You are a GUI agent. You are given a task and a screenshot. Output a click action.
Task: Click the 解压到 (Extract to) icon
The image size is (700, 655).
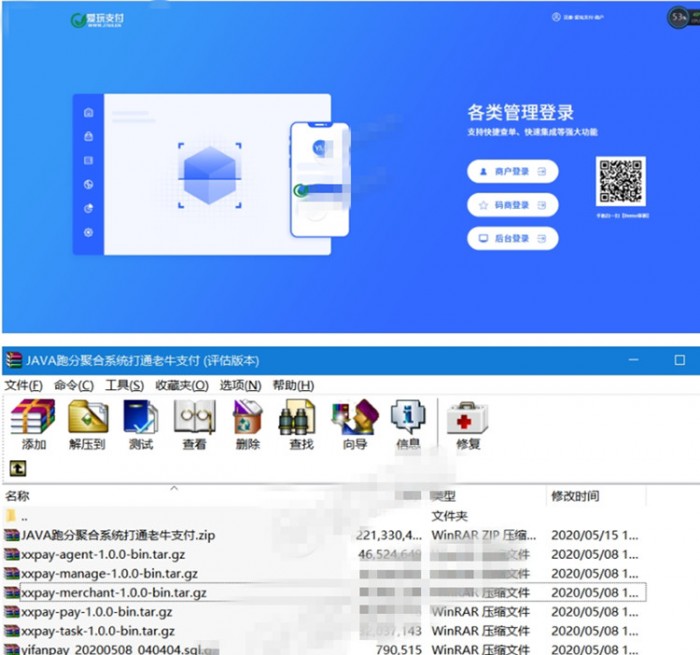87,424
